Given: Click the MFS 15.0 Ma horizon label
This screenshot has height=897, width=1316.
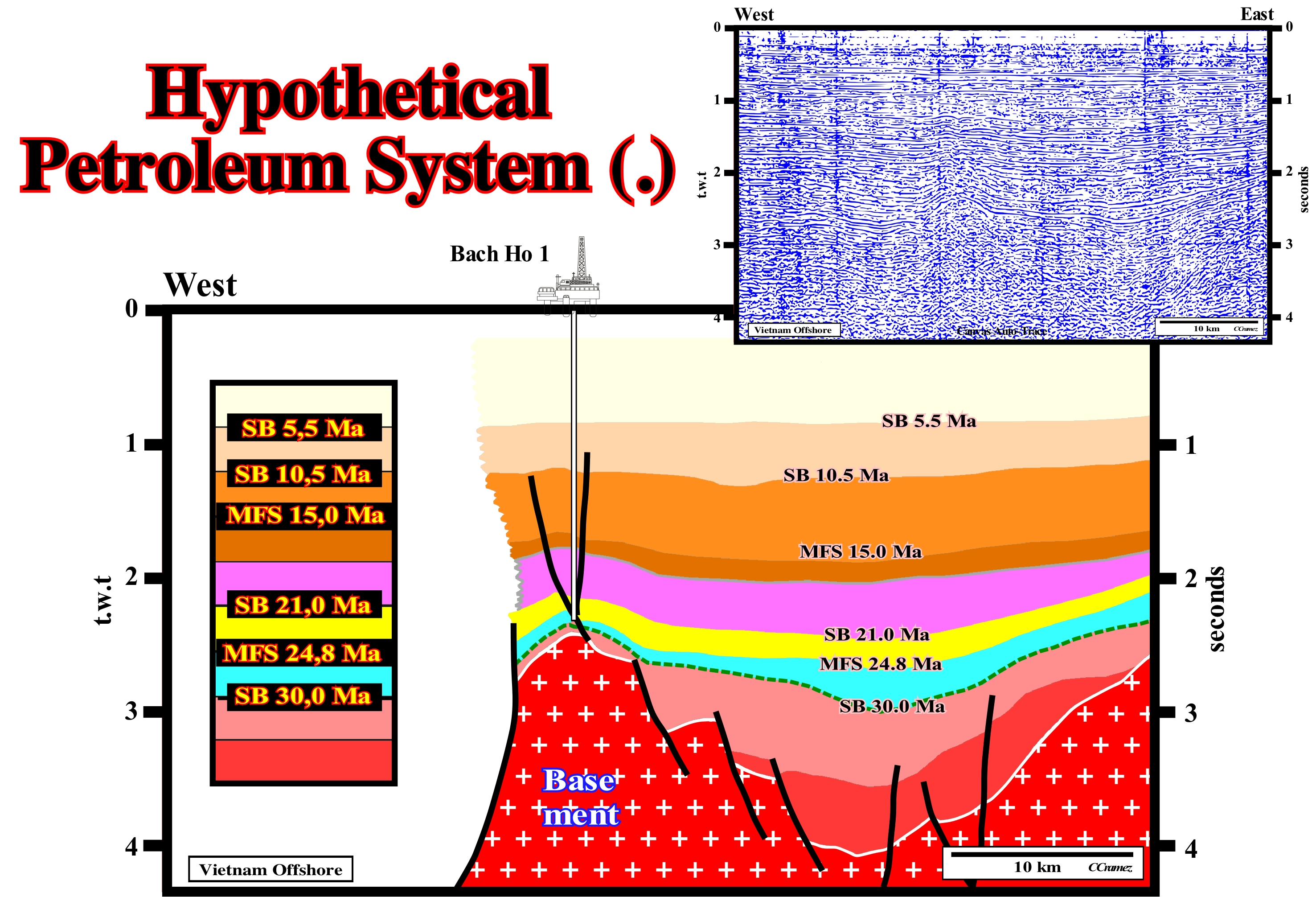Looking at the screenshot, I should pyautogui.click(x=860, y=551).
